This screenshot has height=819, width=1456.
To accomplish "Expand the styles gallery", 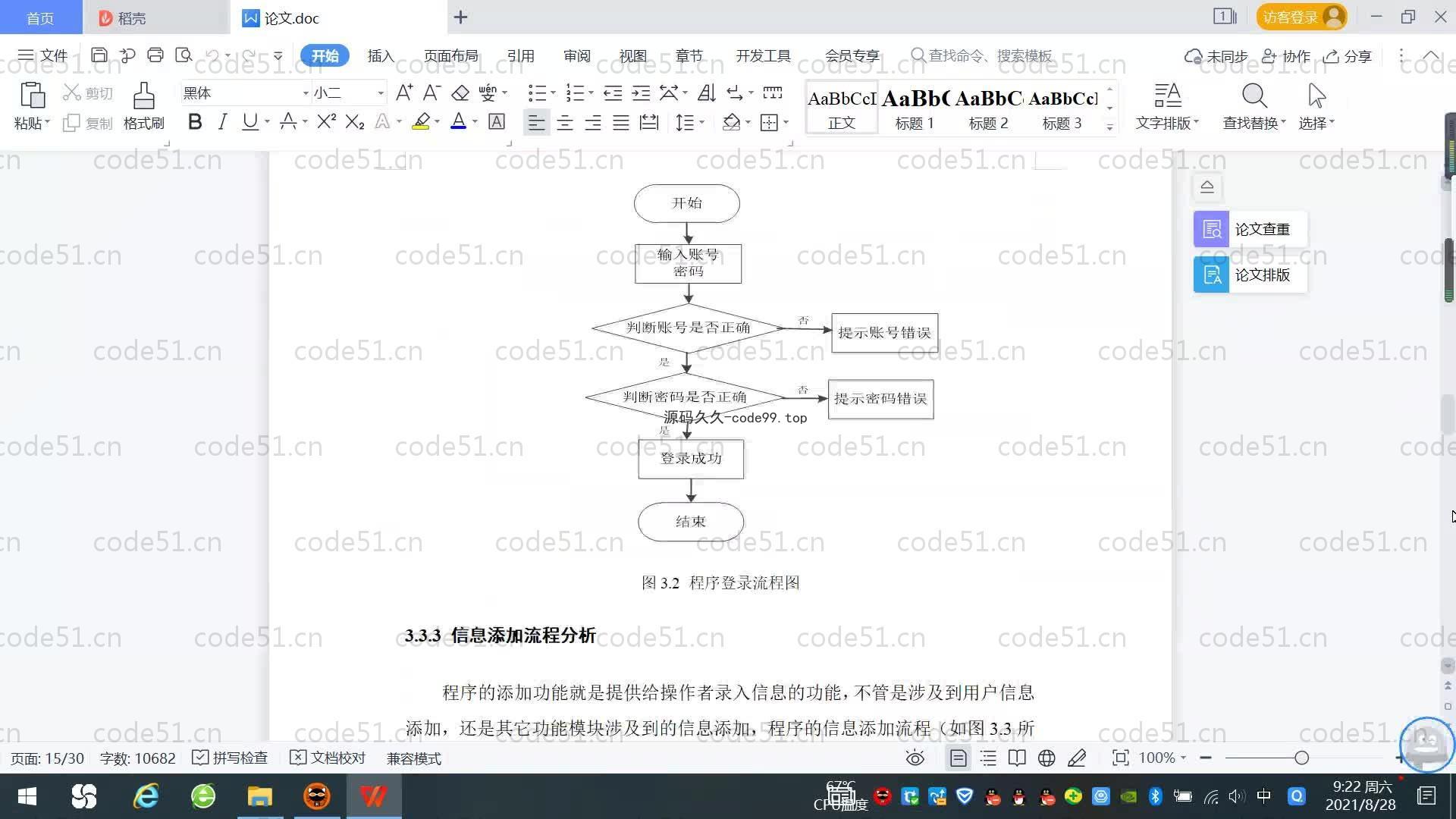I will point(1109,127).
